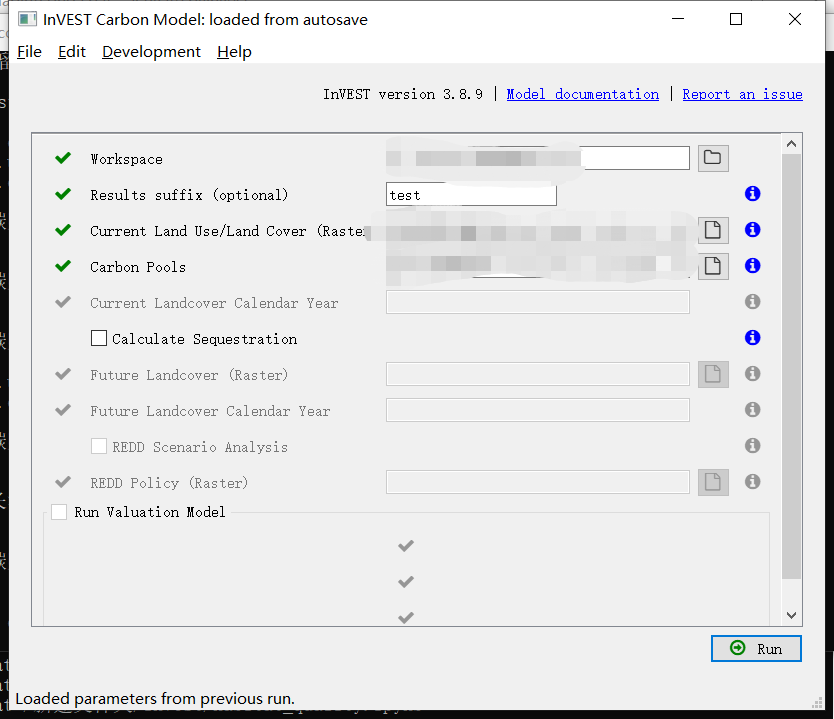Click the Workspace path input field
This screenshot has width=834, height=719.
point(538,158)
